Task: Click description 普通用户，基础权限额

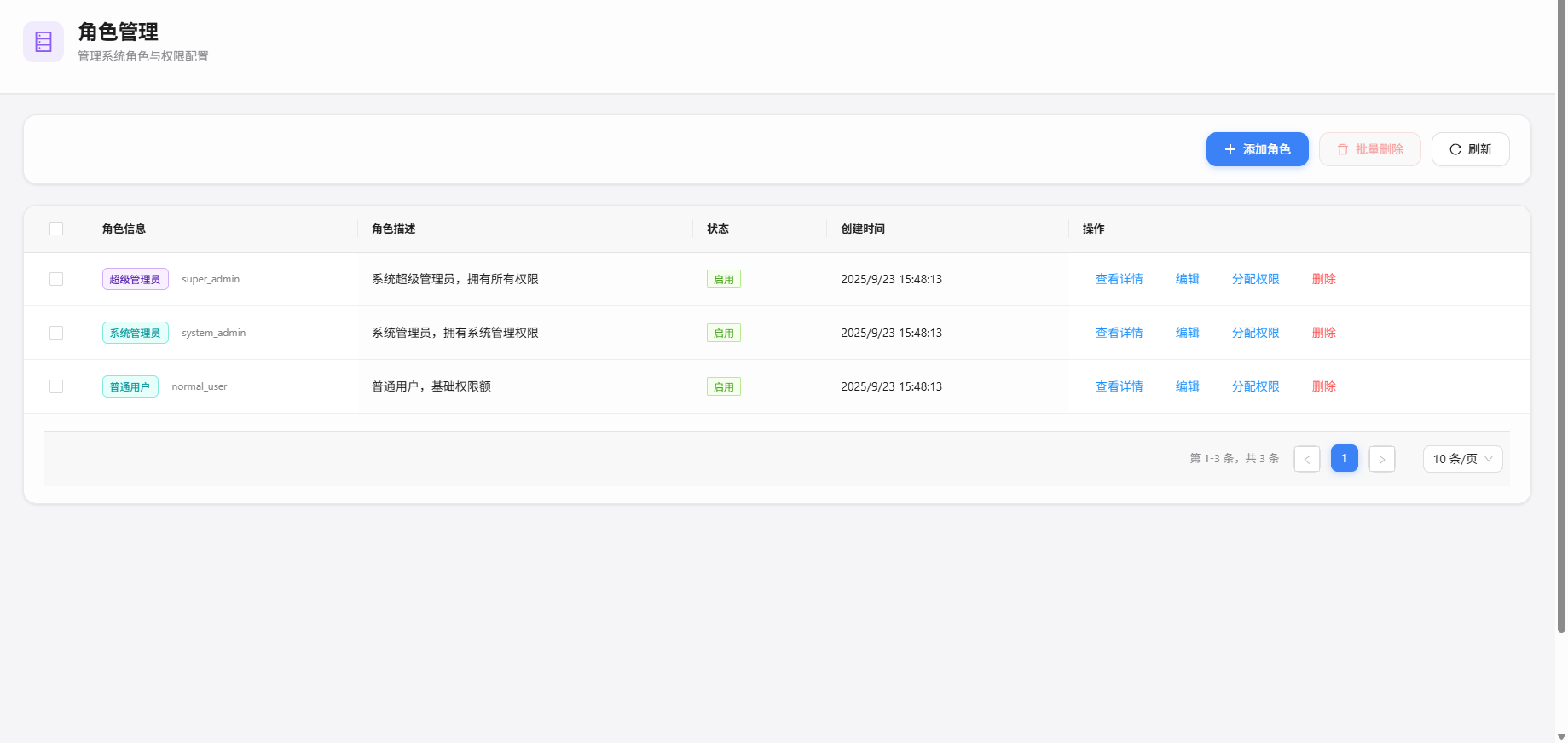Action: coord(431,386)
